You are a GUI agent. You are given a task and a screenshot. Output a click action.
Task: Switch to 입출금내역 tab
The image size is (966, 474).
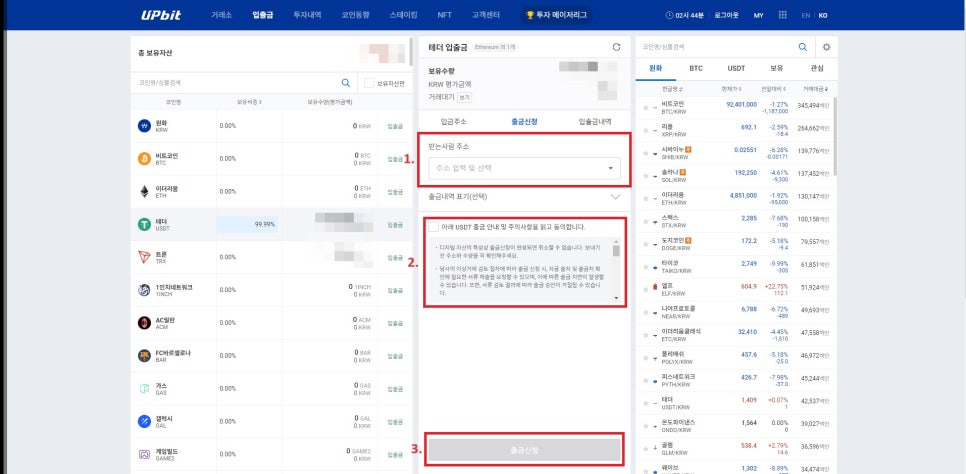[x=595, y=121]
